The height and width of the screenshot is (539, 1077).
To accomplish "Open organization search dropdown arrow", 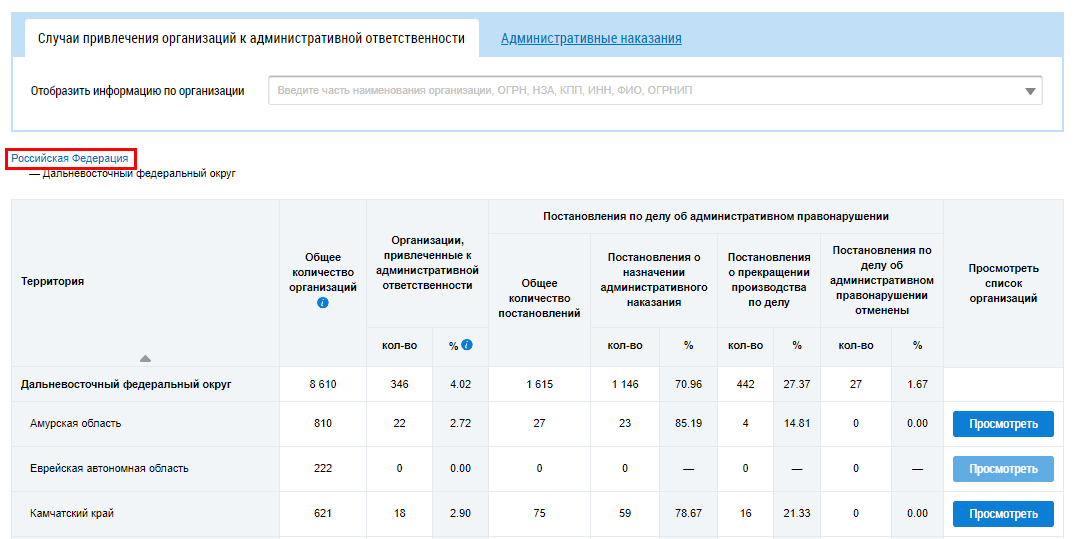I will (1030, 91).
